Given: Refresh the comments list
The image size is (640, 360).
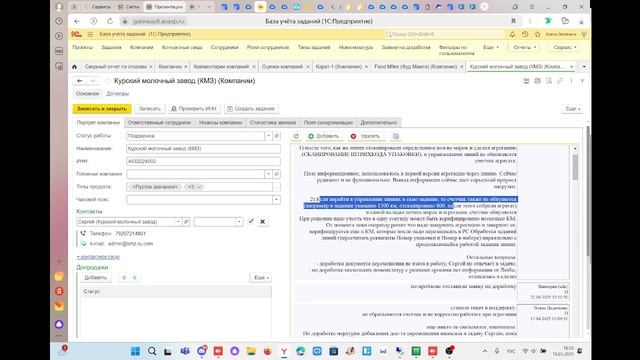Looking at the screenshot, I should pos(296,136).
